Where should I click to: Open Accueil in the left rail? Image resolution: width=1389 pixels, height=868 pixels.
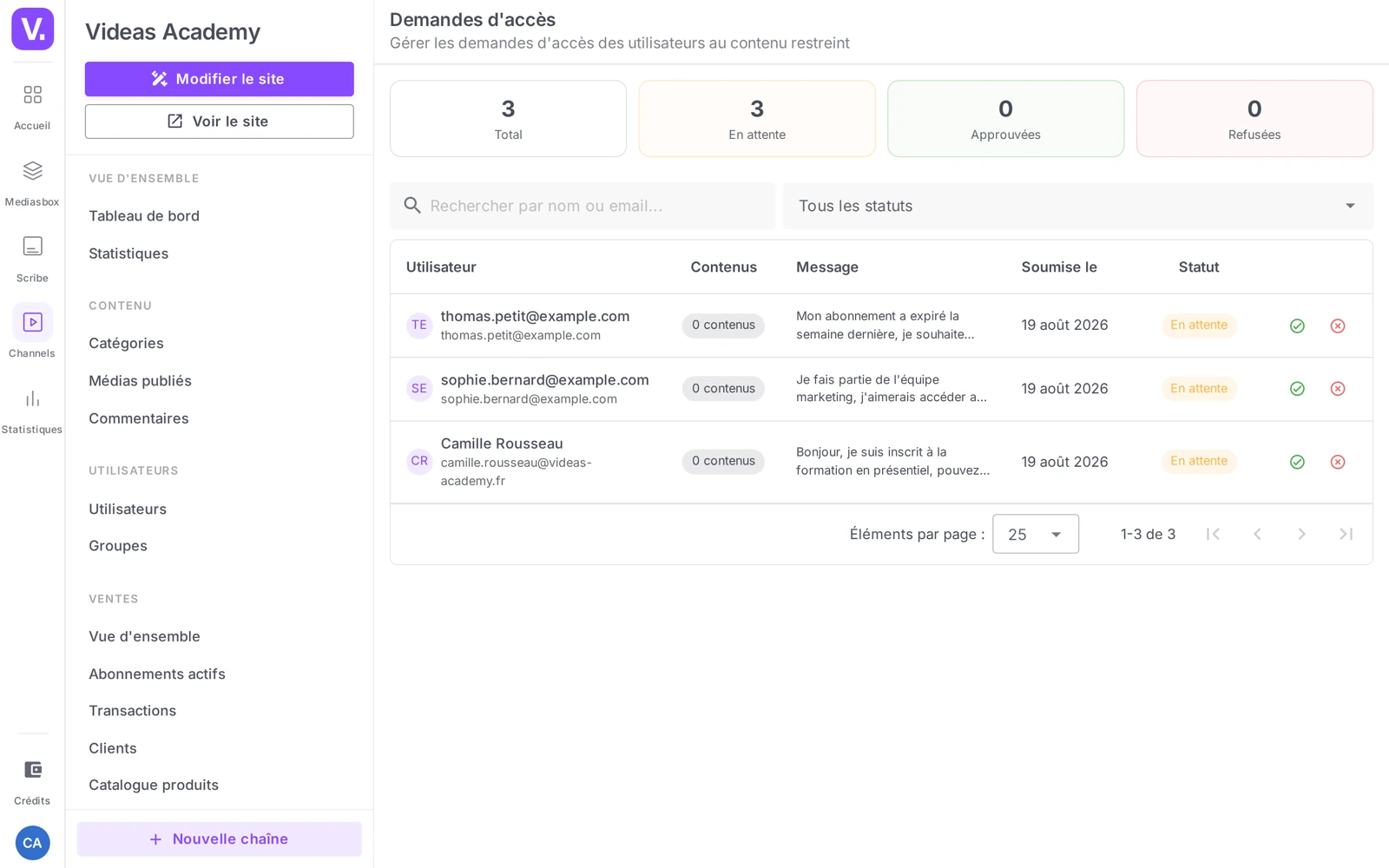(32, 107)
